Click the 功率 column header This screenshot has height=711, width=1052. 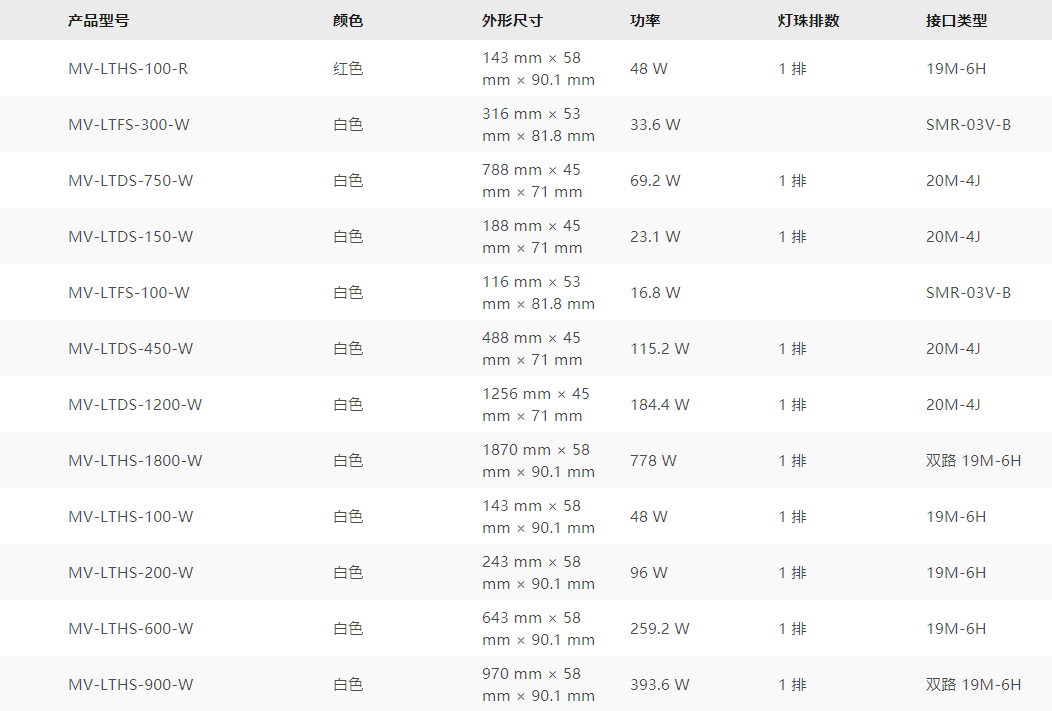(645, 20)
